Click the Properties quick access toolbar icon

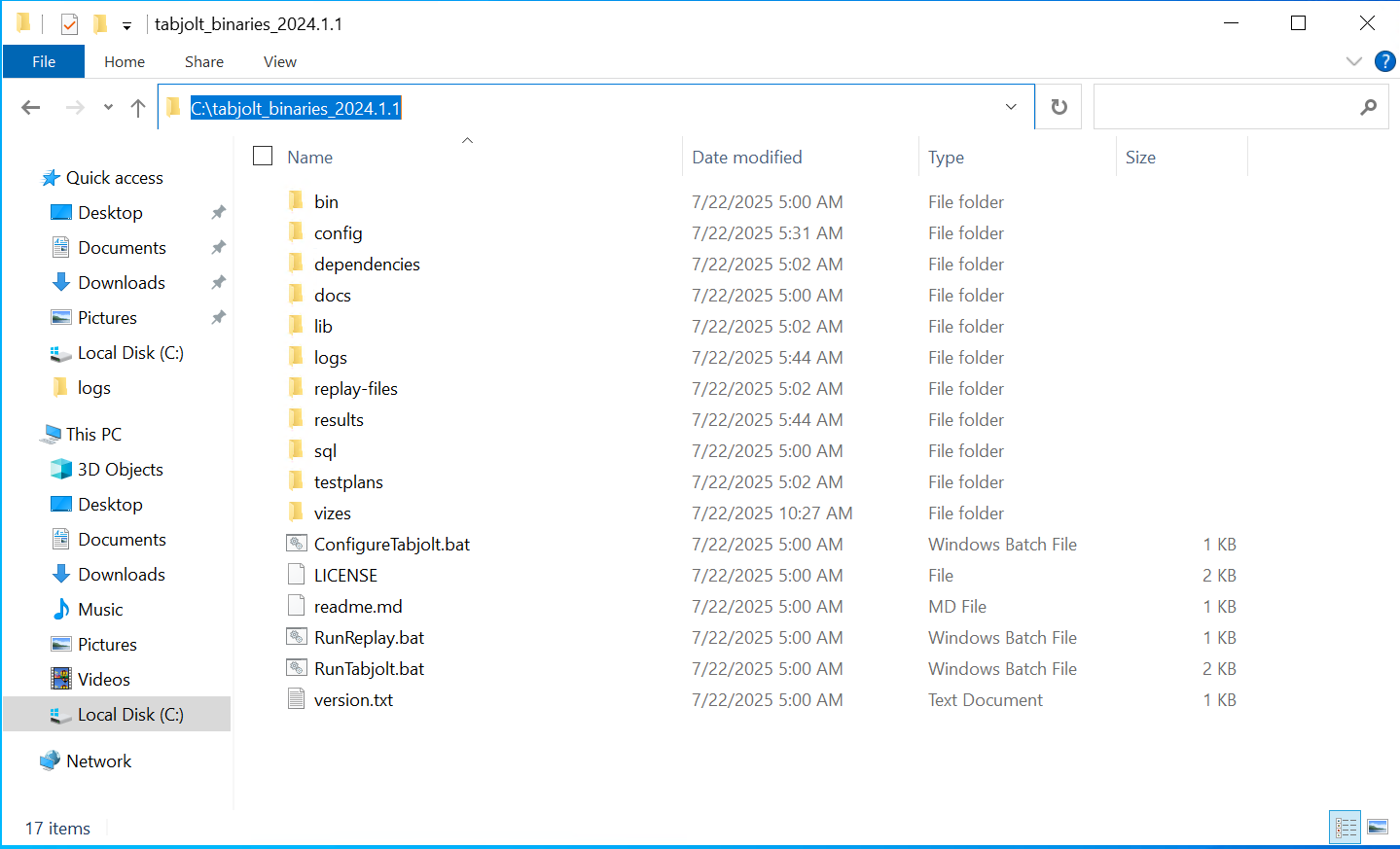[x=69, y=24]
